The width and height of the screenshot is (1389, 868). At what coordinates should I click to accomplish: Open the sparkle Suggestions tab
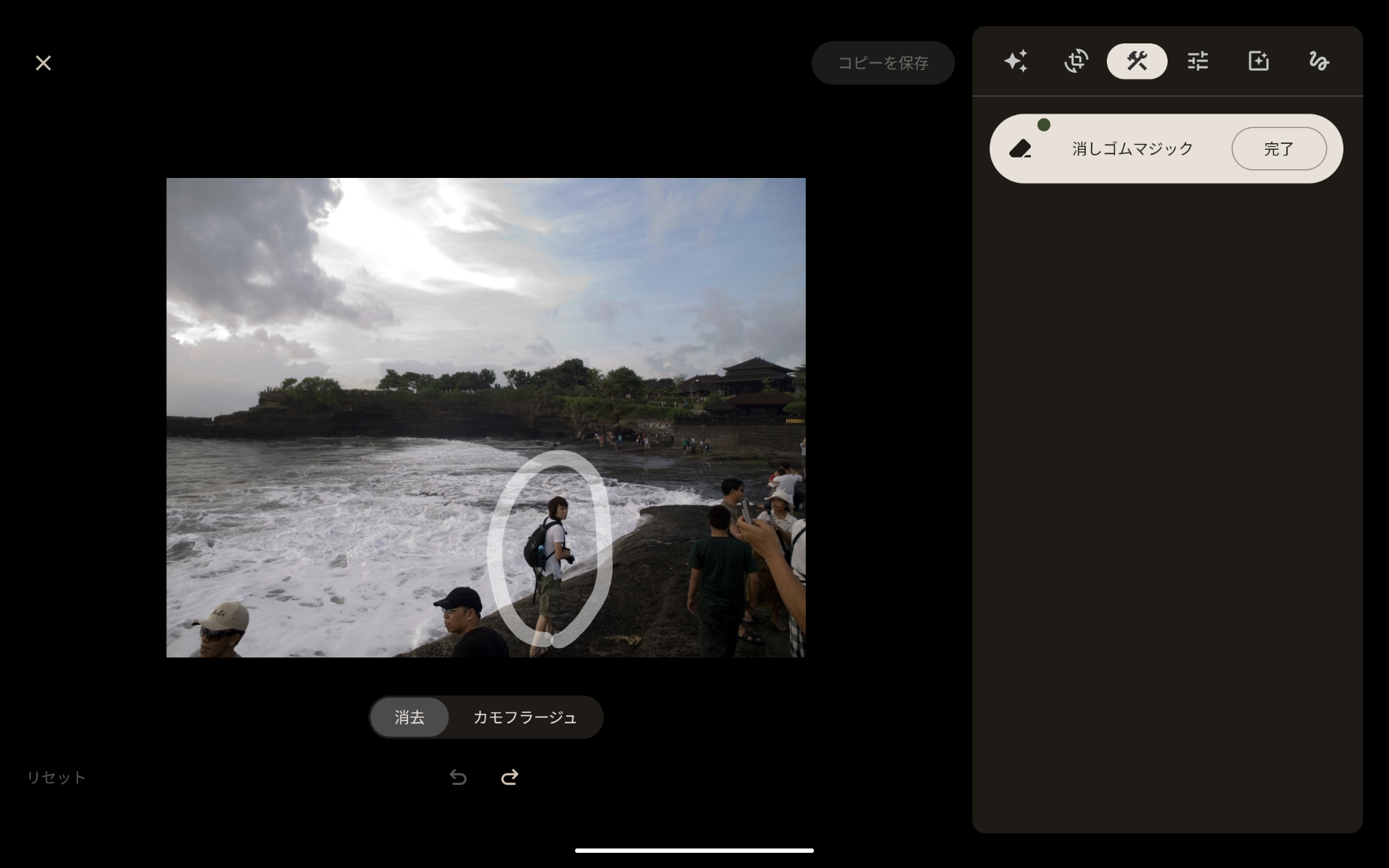[1016, 61]
